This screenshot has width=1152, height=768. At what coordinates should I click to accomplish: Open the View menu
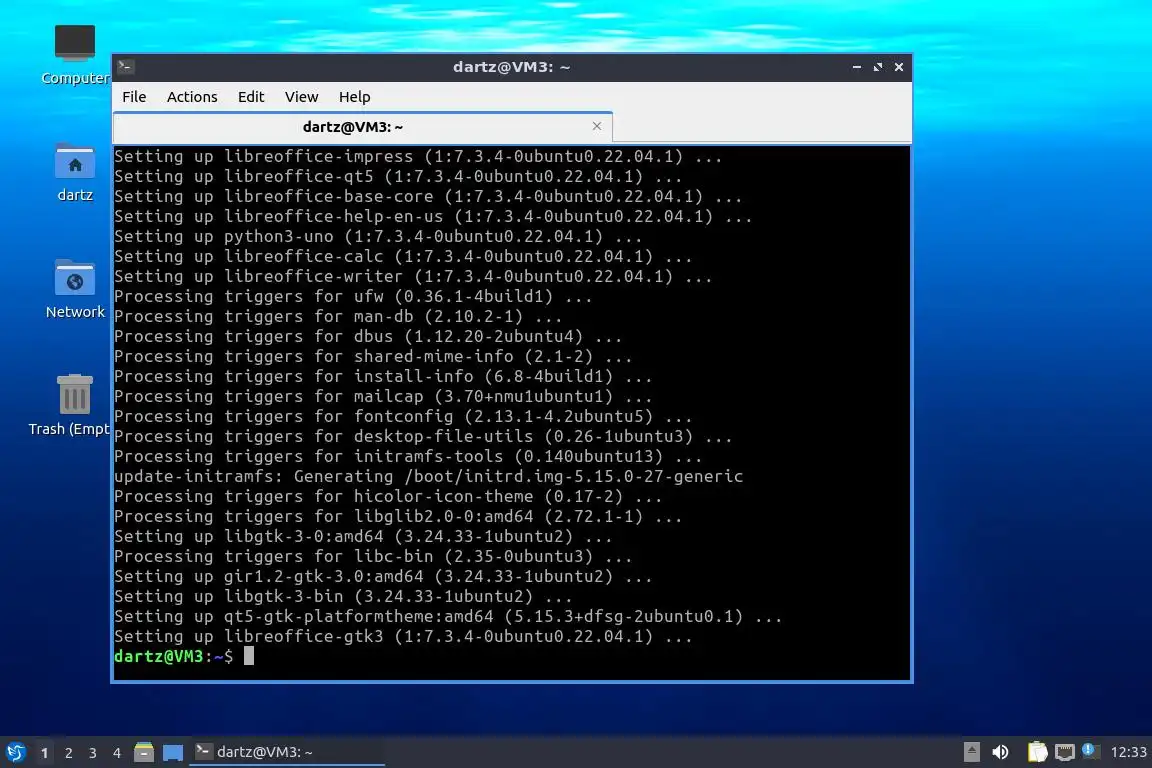click(301, 97)
